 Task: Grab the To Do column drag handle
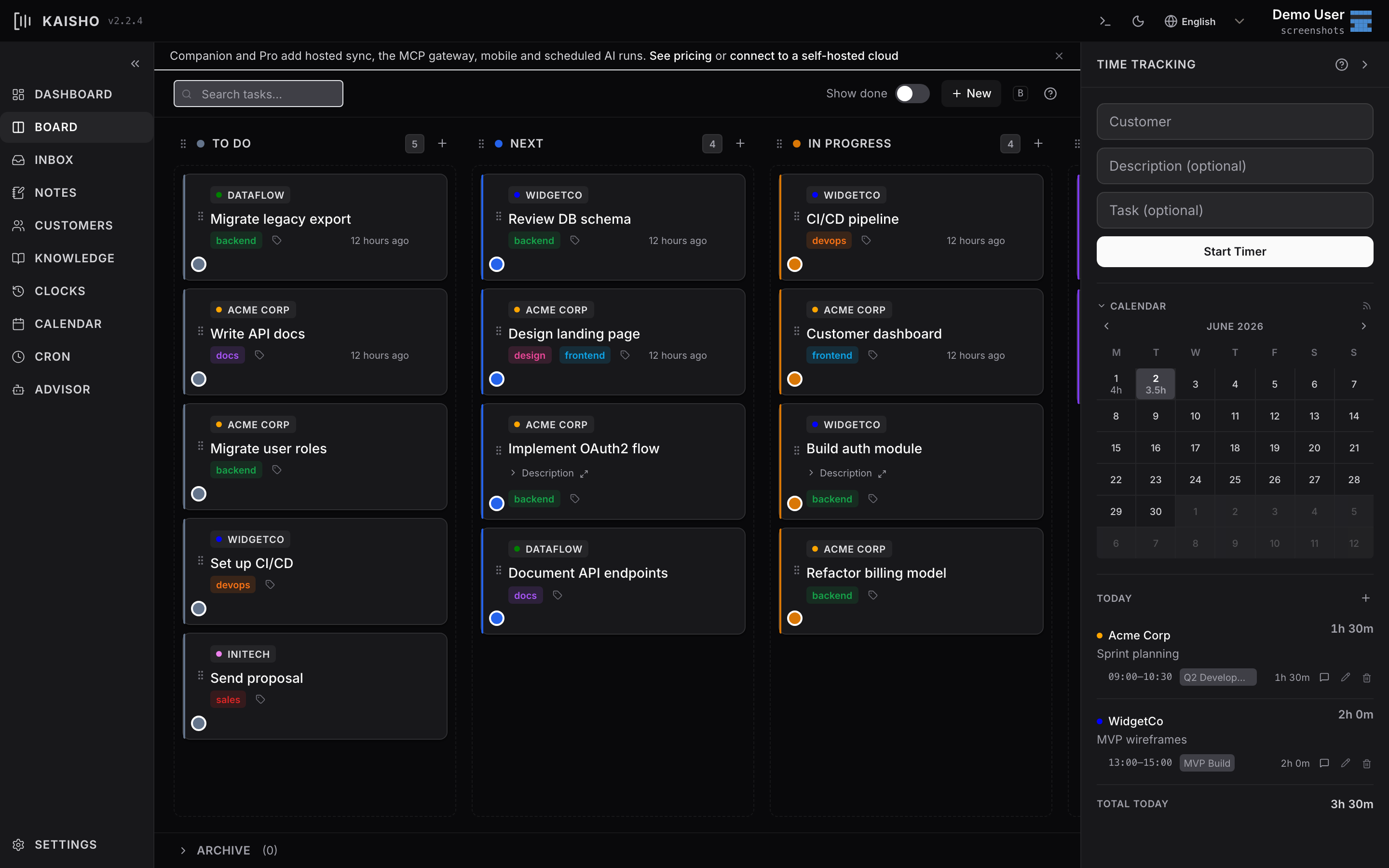click(x=183, y=144)
